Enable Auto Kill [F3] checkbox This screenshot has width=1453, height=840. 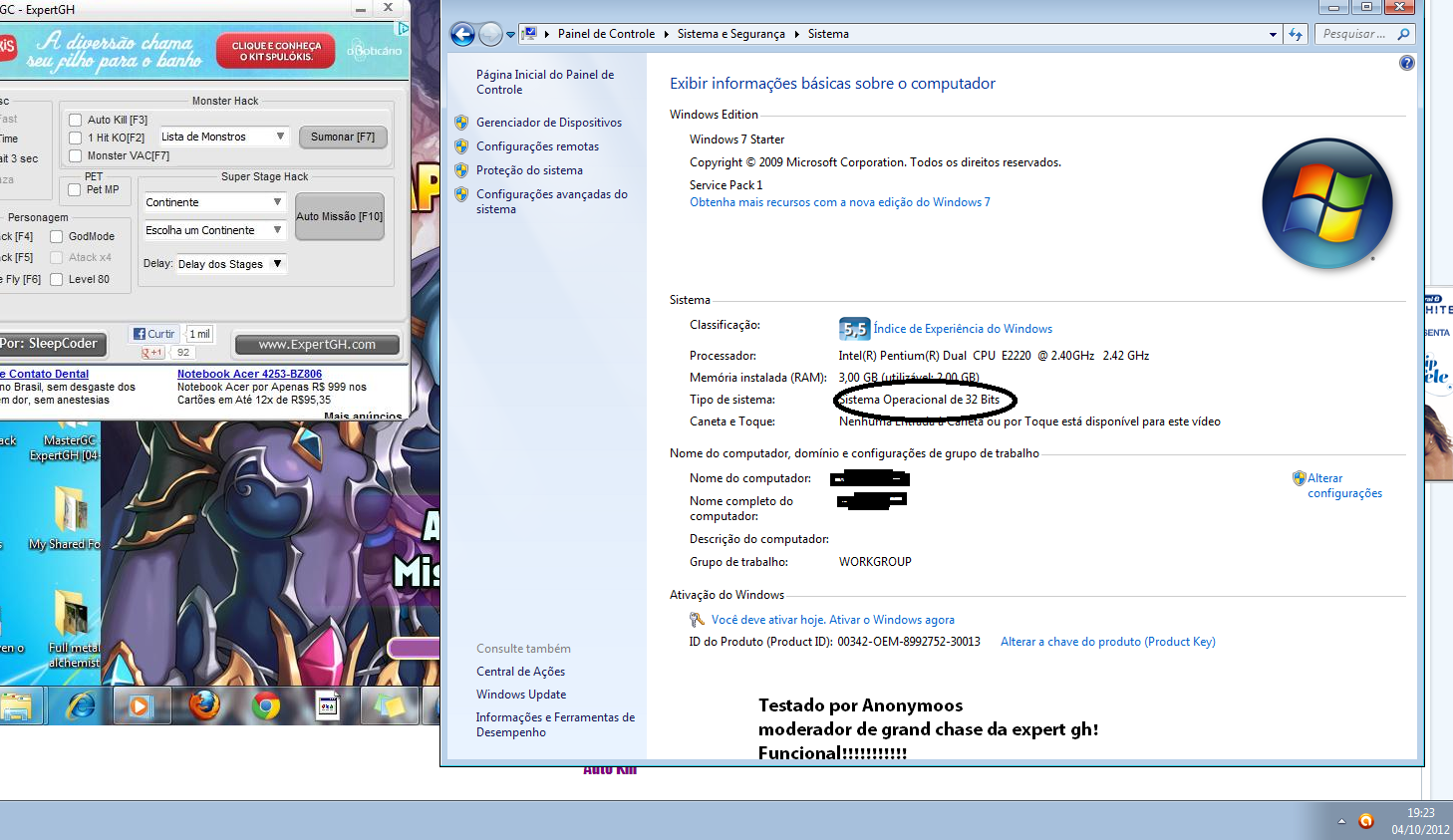(75, 120)
